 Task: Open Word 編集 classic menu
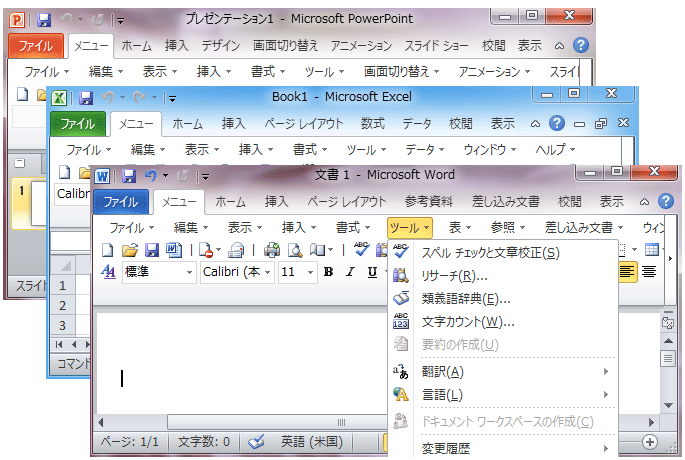pyautogui.click(x=191, y=228)
